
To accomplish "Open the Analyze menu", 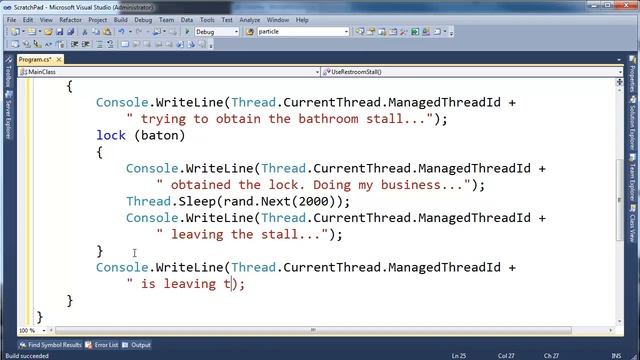I will coord(249,20).
